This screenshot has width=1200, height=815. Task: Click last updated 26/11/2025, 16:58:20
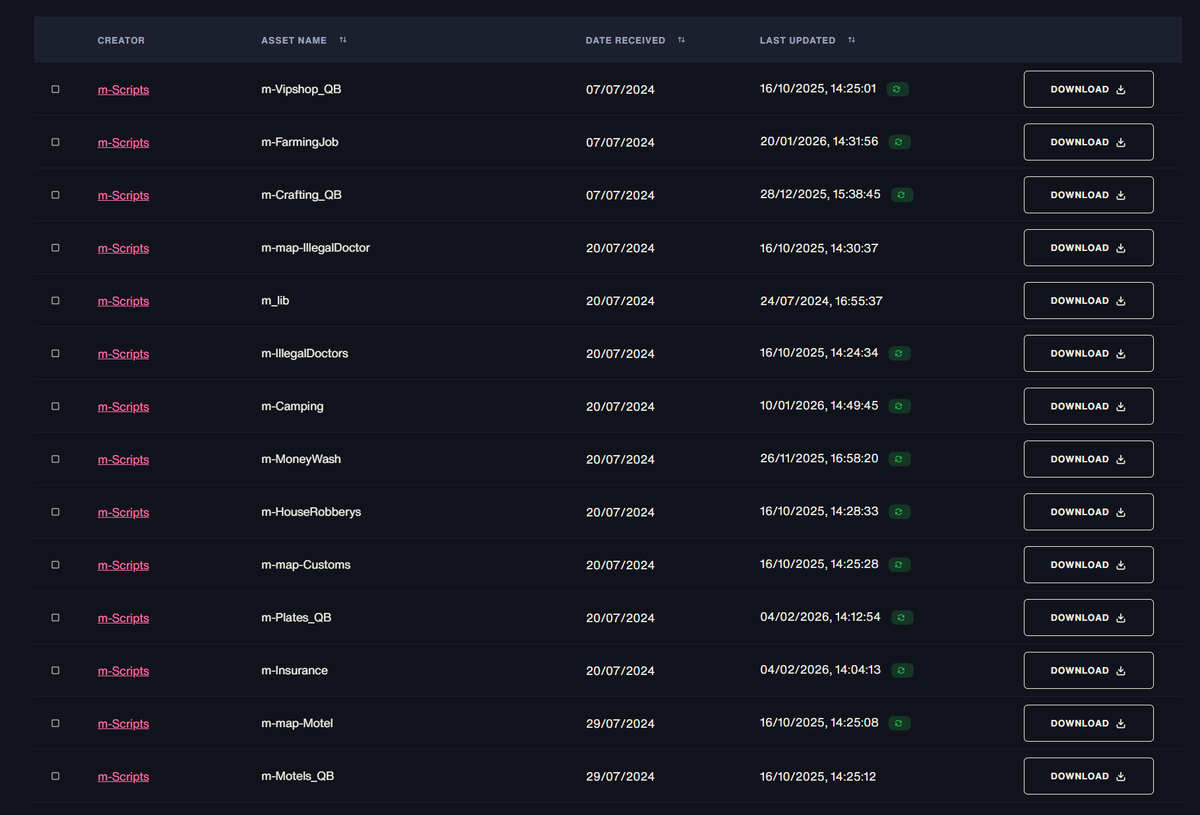click(819, 459)
